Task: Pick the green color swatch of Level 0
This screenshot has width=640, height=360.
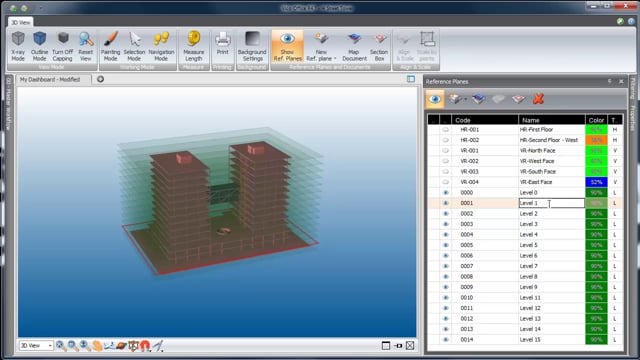Action: coord(596,193)
